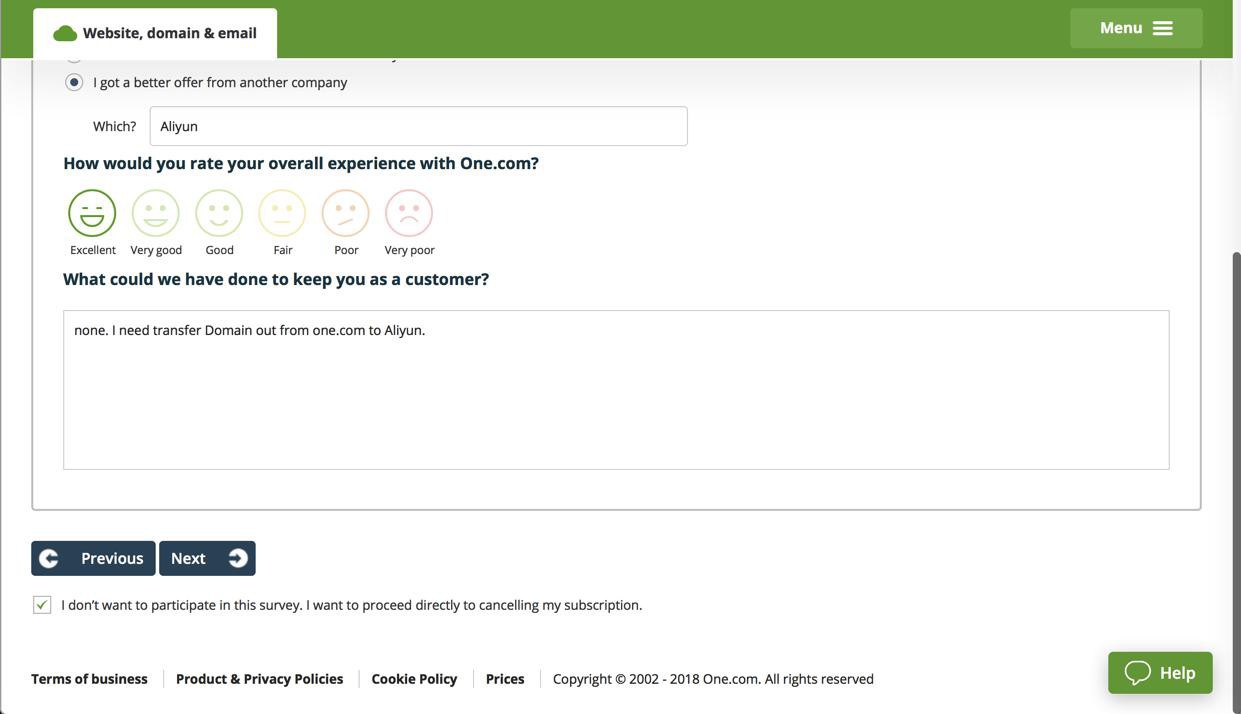Go back with the Previous button
Viewport: 1241px width, 714px height.
click(x=93, y=558)
